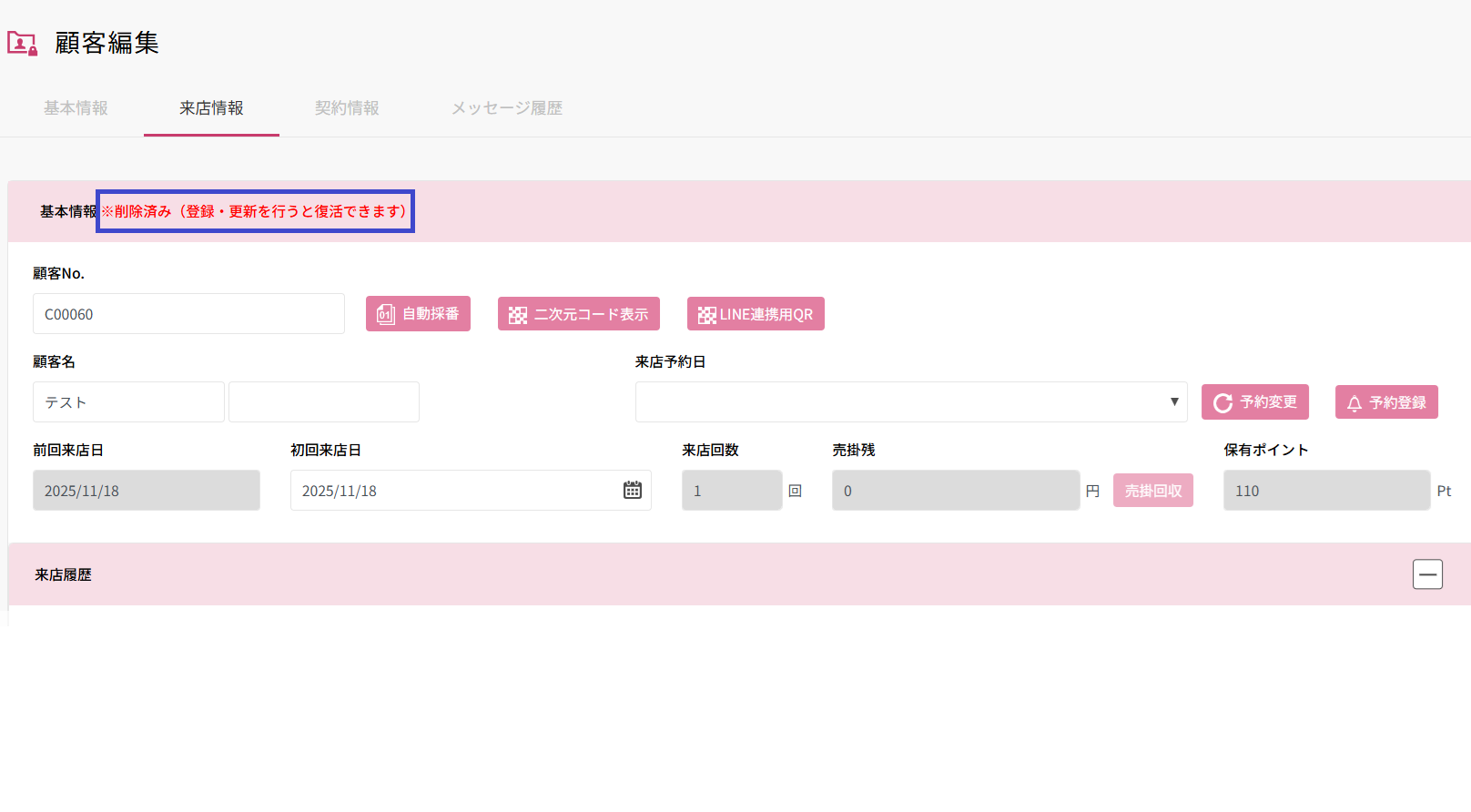Image resolution: width=1471 pixels, height=812 pixels.
Task: Click the 保有ポイント field showing 110
Action: (x=1326, y=491)
